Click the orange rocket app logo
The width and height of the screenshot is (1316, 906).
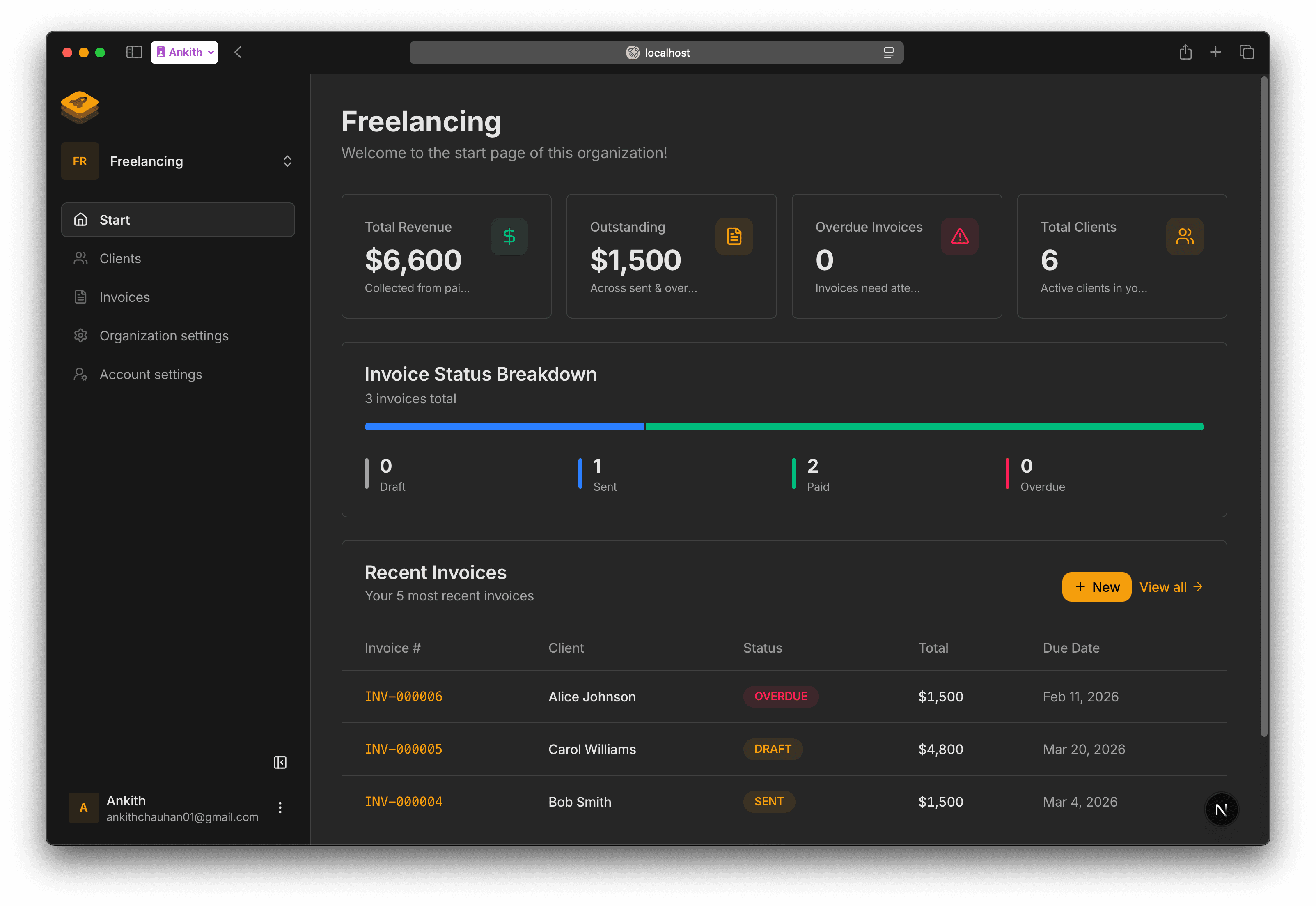click(79, 107)
